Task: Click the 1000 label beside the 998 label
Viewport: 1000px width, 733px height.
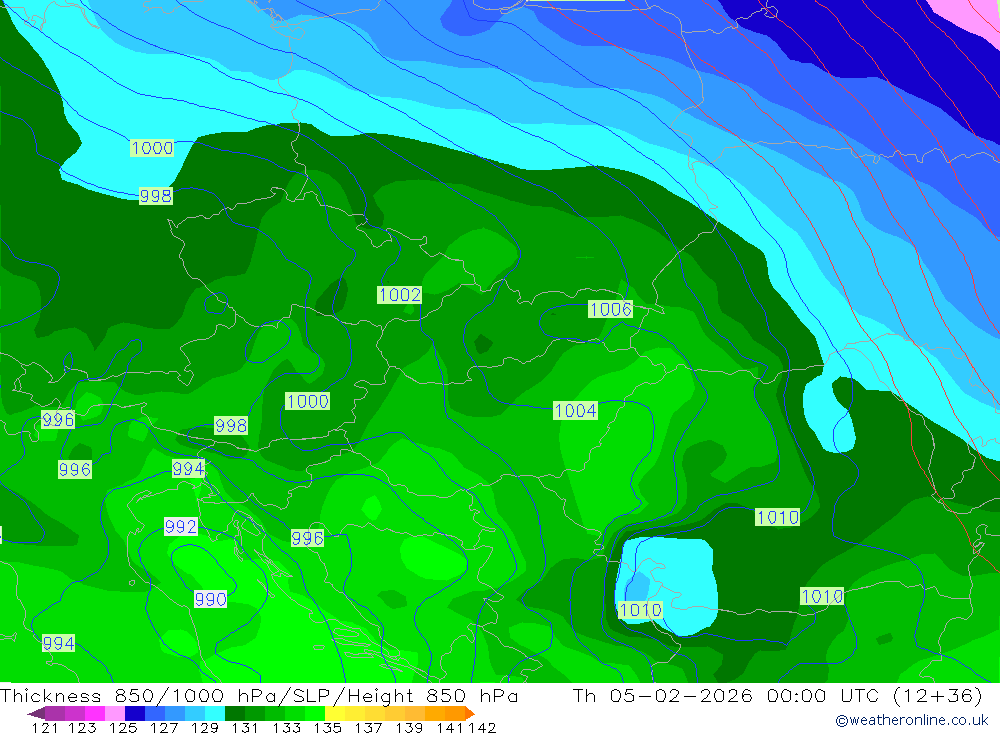Action: pyautogui.click(x=307, y=401)
